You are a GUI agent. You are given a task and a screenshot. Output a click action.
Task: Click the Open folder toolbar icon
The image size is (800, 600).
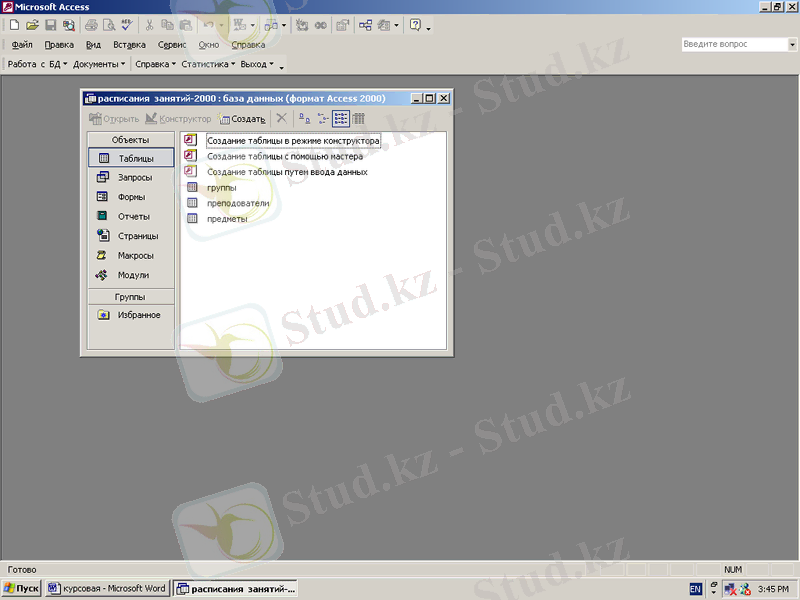coord(32,25)
